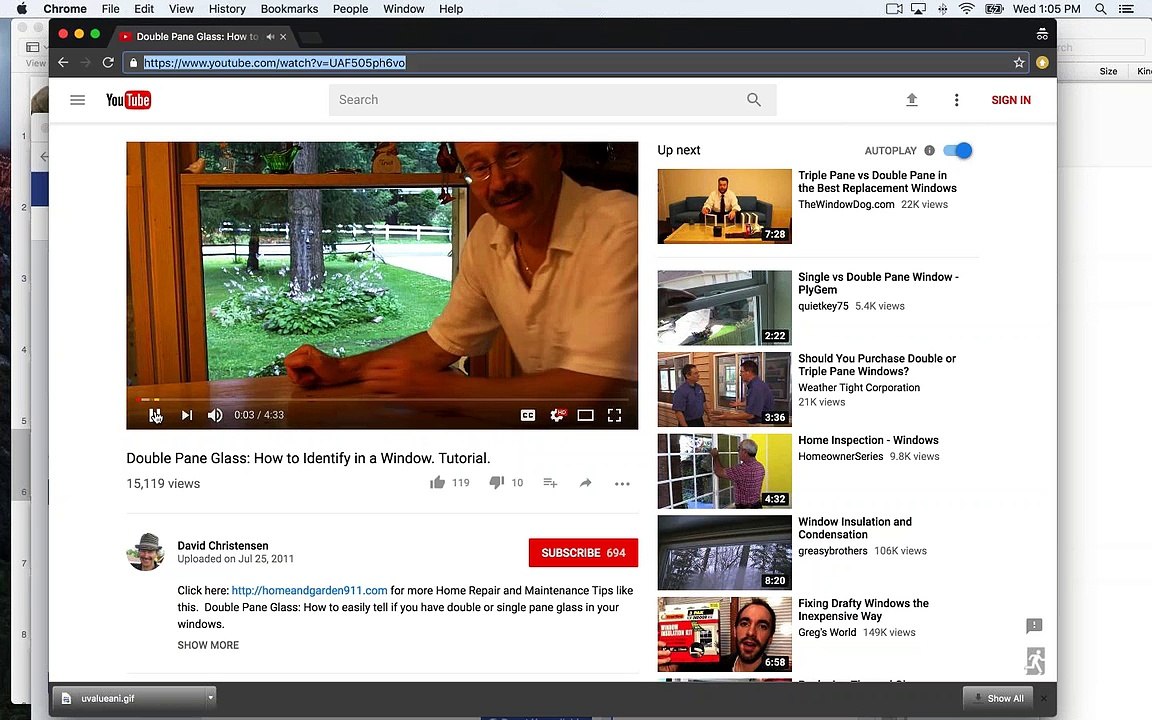Share the video via arrow icon
The image size is (1152, 720).
tap(586, 483)
